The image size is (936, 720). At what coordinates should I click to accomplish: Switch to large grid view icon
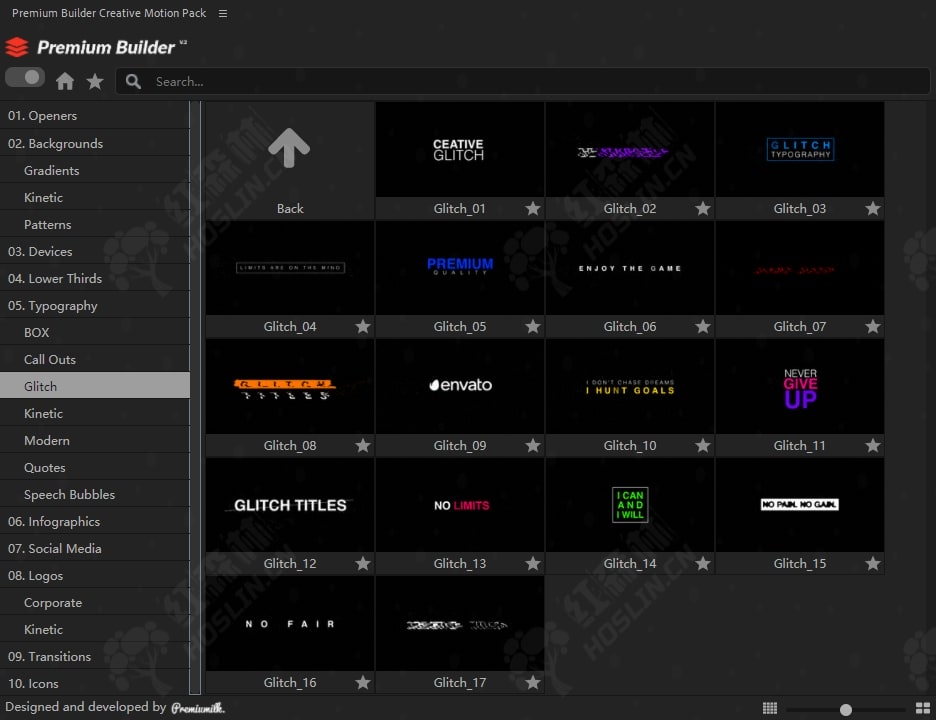(x=923, y=708)
